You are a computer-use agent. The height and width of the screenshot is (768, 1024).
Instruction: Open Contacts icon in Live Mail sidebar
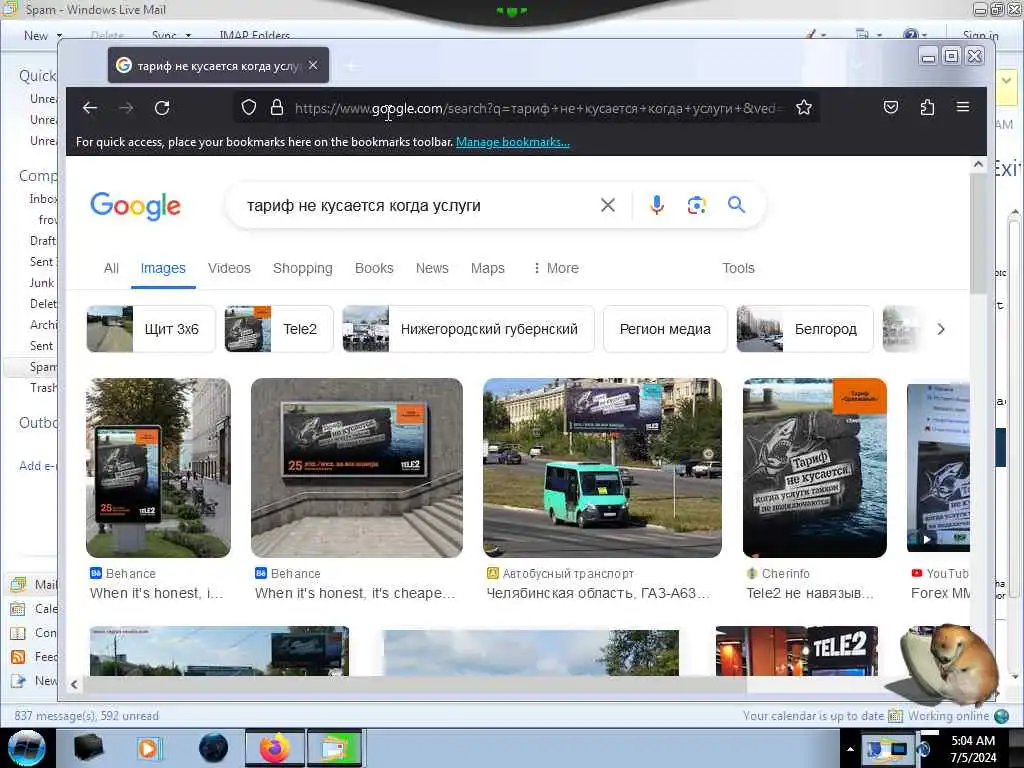coord(18,633)
